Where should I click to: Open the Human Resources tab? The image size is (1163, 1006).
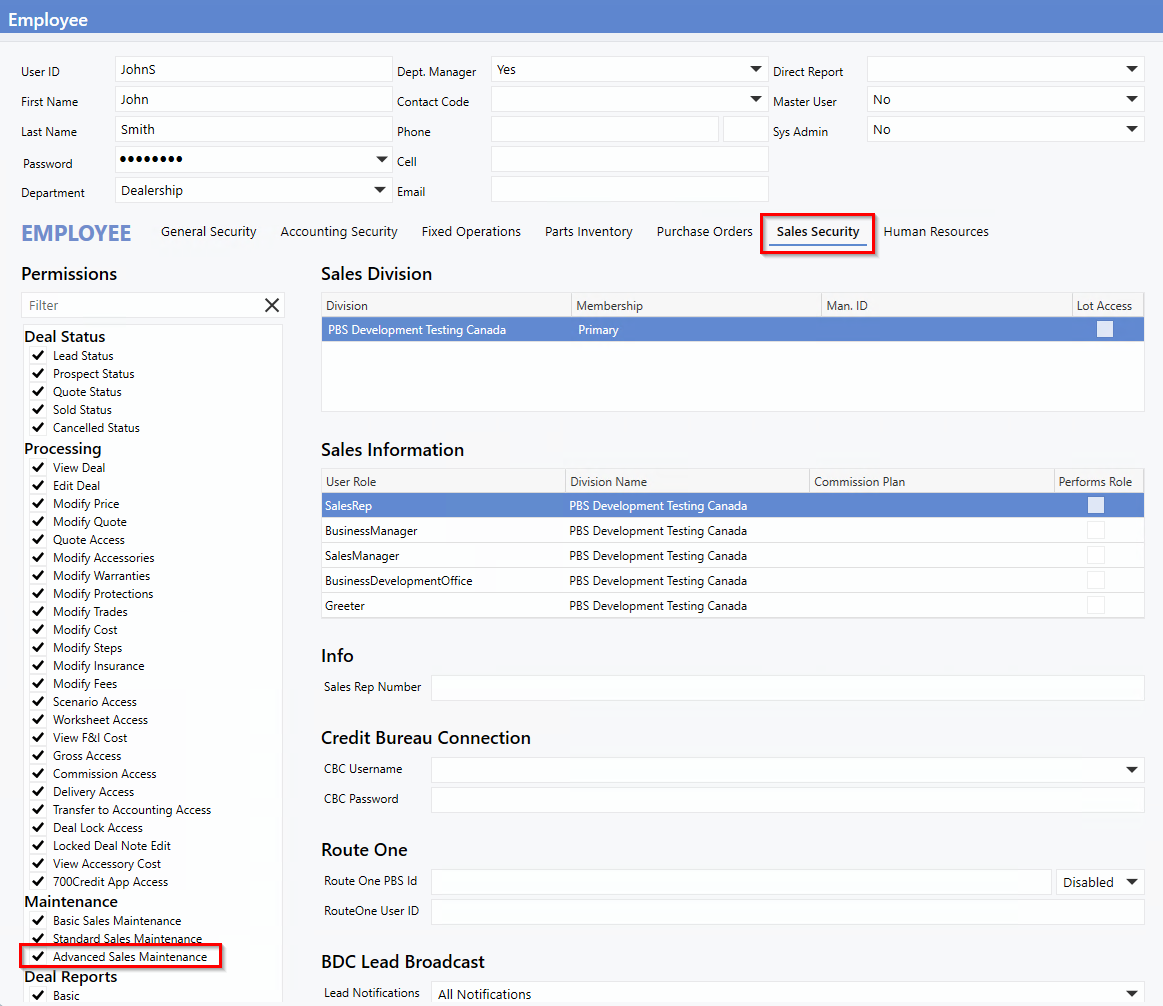point(936,232)
